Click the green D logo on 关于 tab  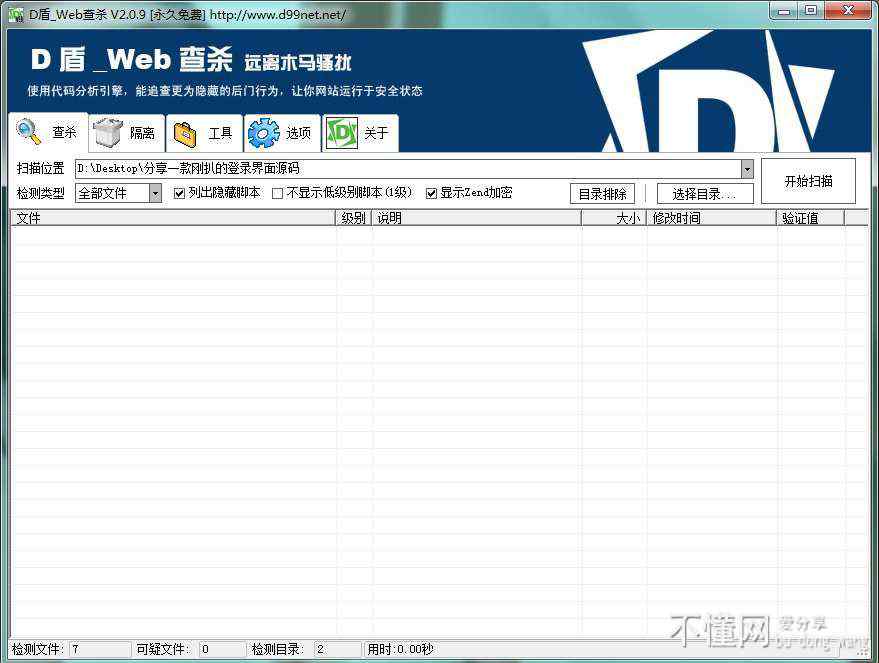tap(342, 133)
